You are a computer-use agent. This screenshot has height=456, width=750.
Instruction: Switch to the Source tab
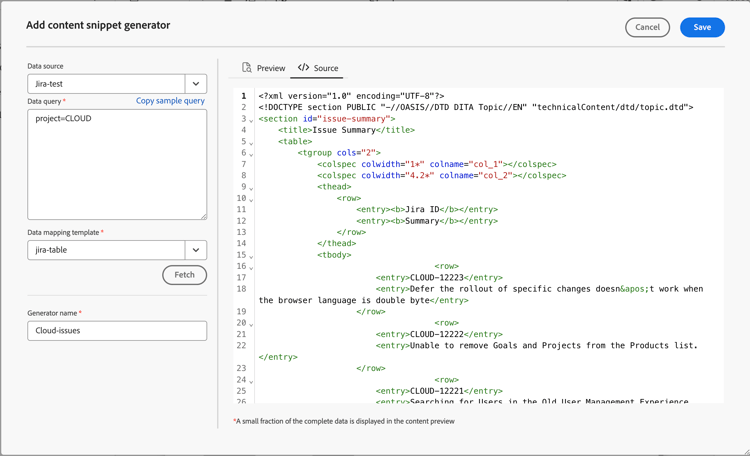click(x=318, y=68)
